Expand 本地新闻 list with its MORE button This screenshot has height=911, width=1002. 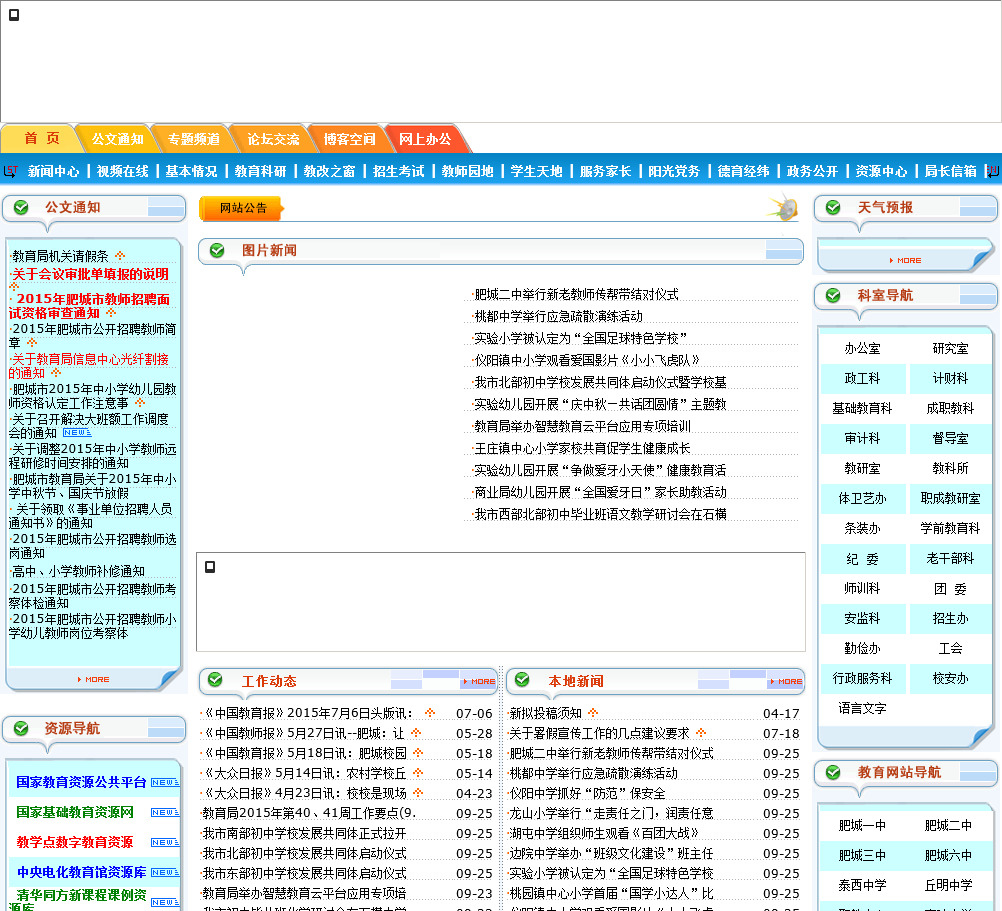[785, 681]
